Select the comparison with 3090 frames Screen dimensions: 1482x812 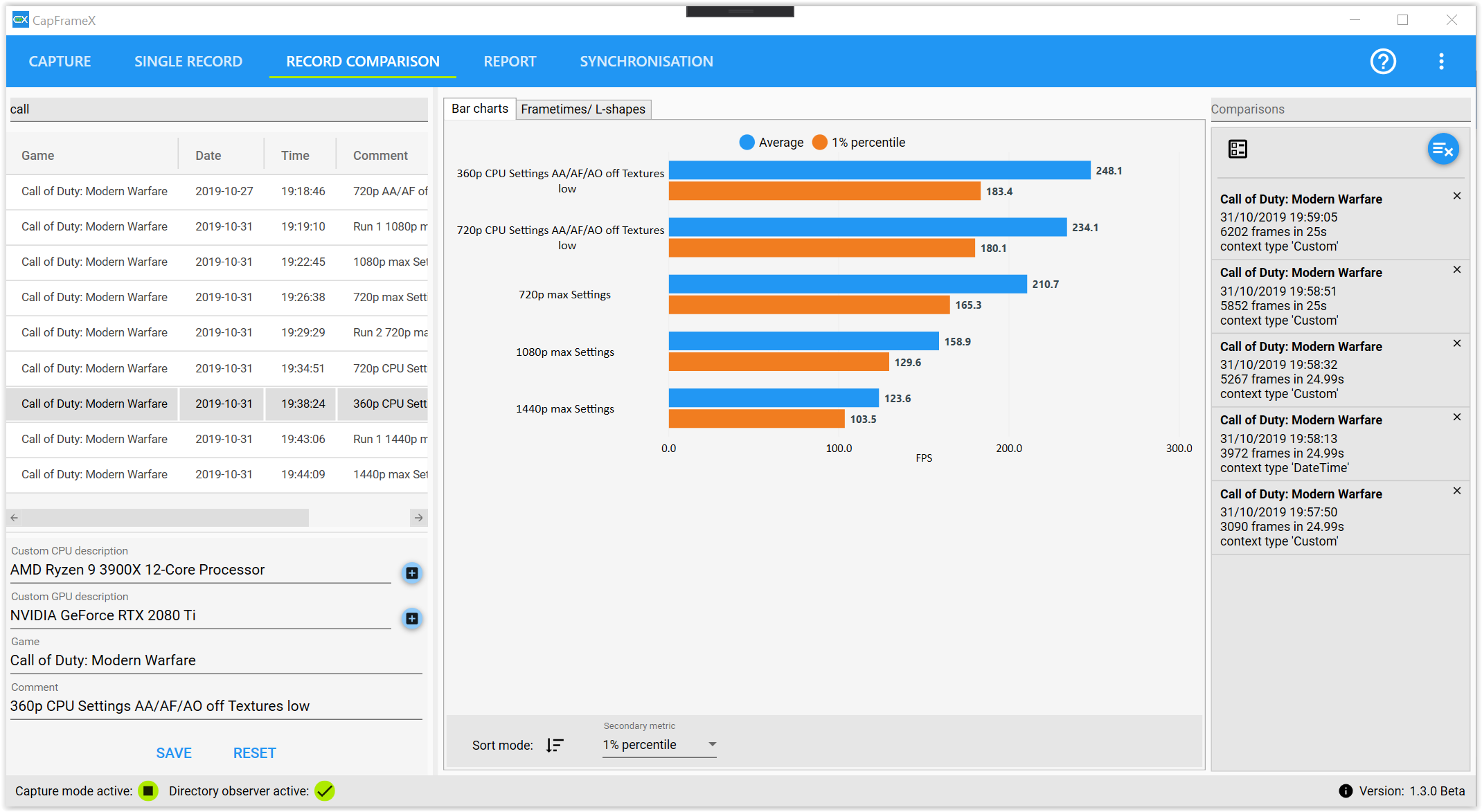pyautogui.click(x=1340, y=517)
